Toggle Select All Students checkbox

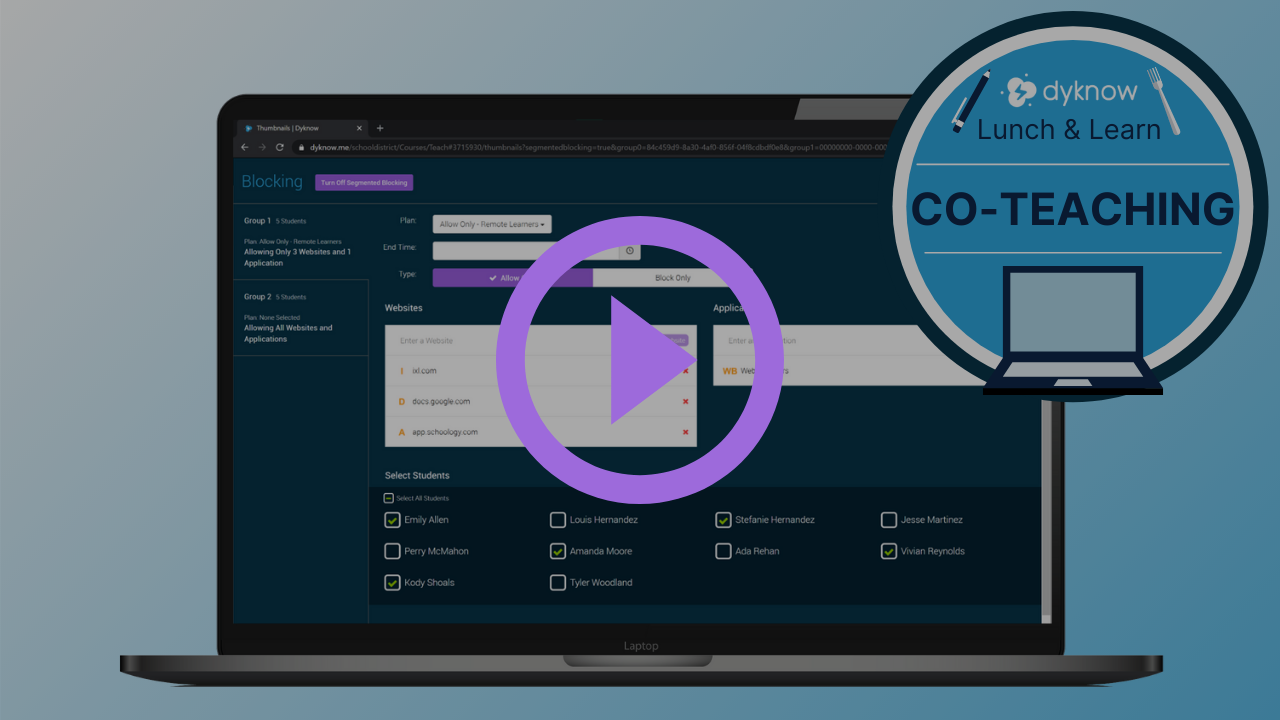pyautogui.click(x=389, y=498)
